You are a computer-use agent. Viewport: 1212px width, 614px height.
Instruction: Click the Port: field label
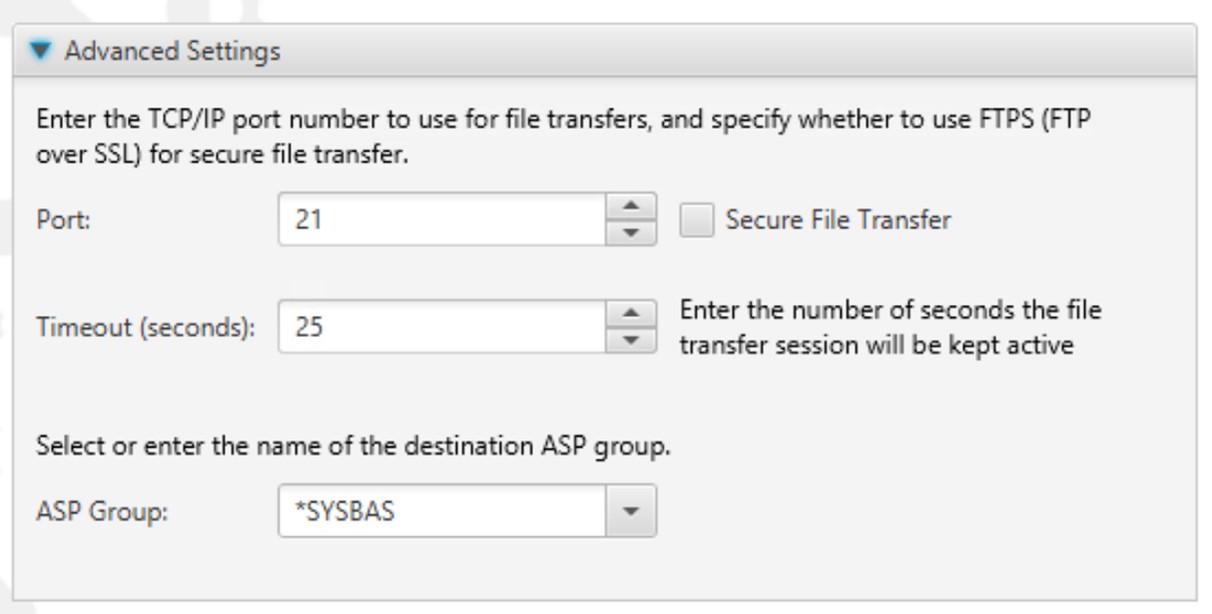pos(63,220)
